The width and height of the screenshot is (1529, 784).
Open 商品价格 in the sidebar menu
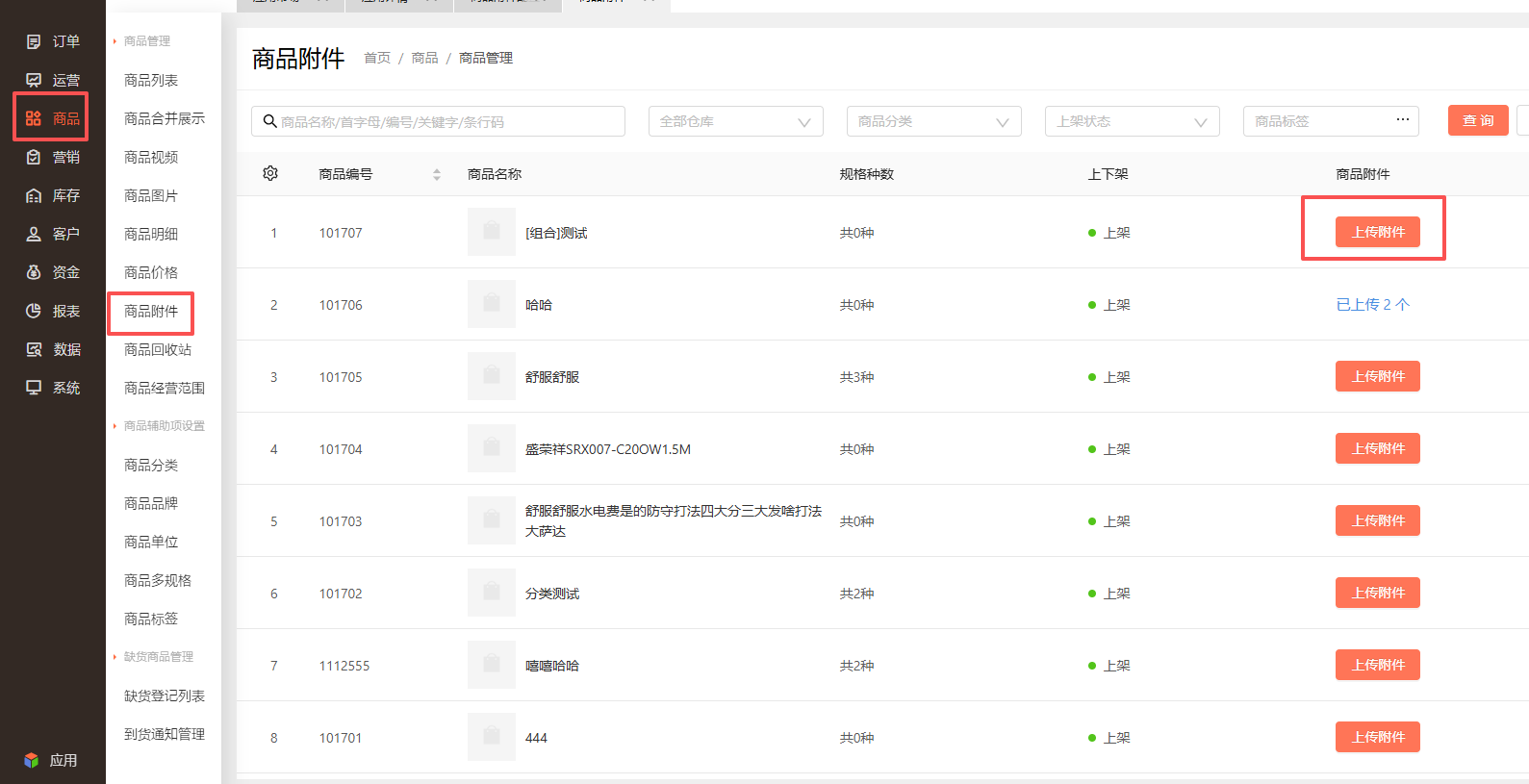(x=151, y=272)
